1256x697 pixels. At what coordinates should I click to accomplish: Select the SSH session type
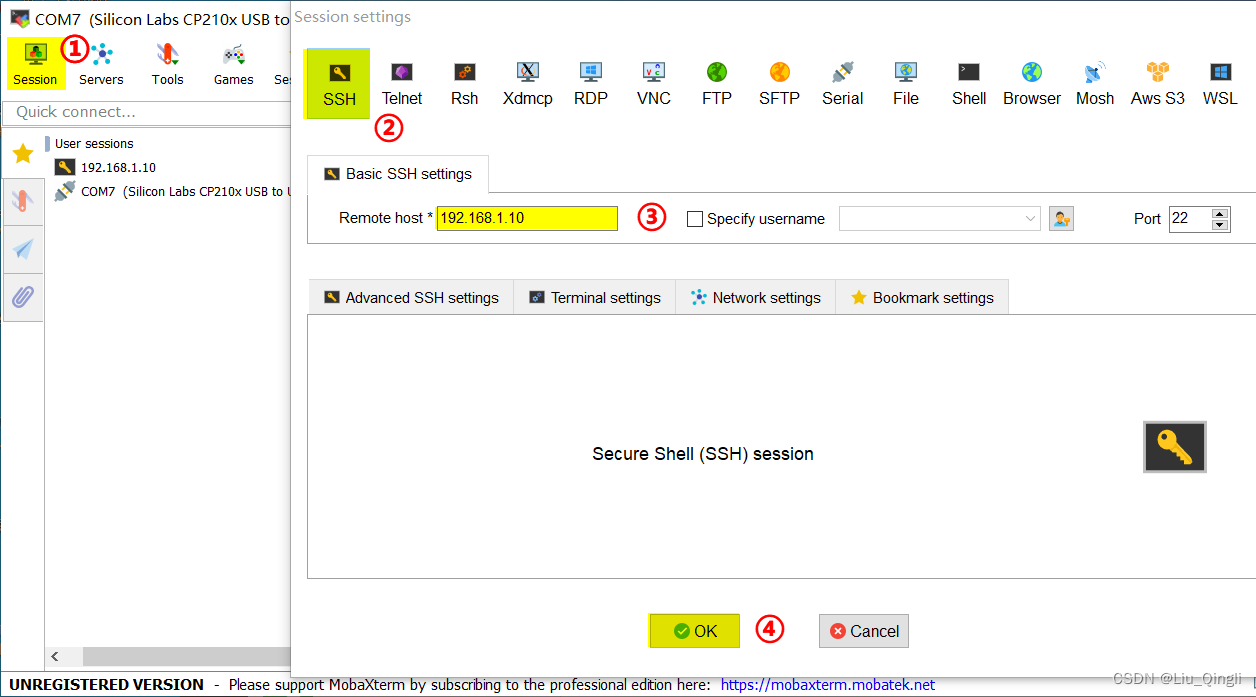(339, 83)
